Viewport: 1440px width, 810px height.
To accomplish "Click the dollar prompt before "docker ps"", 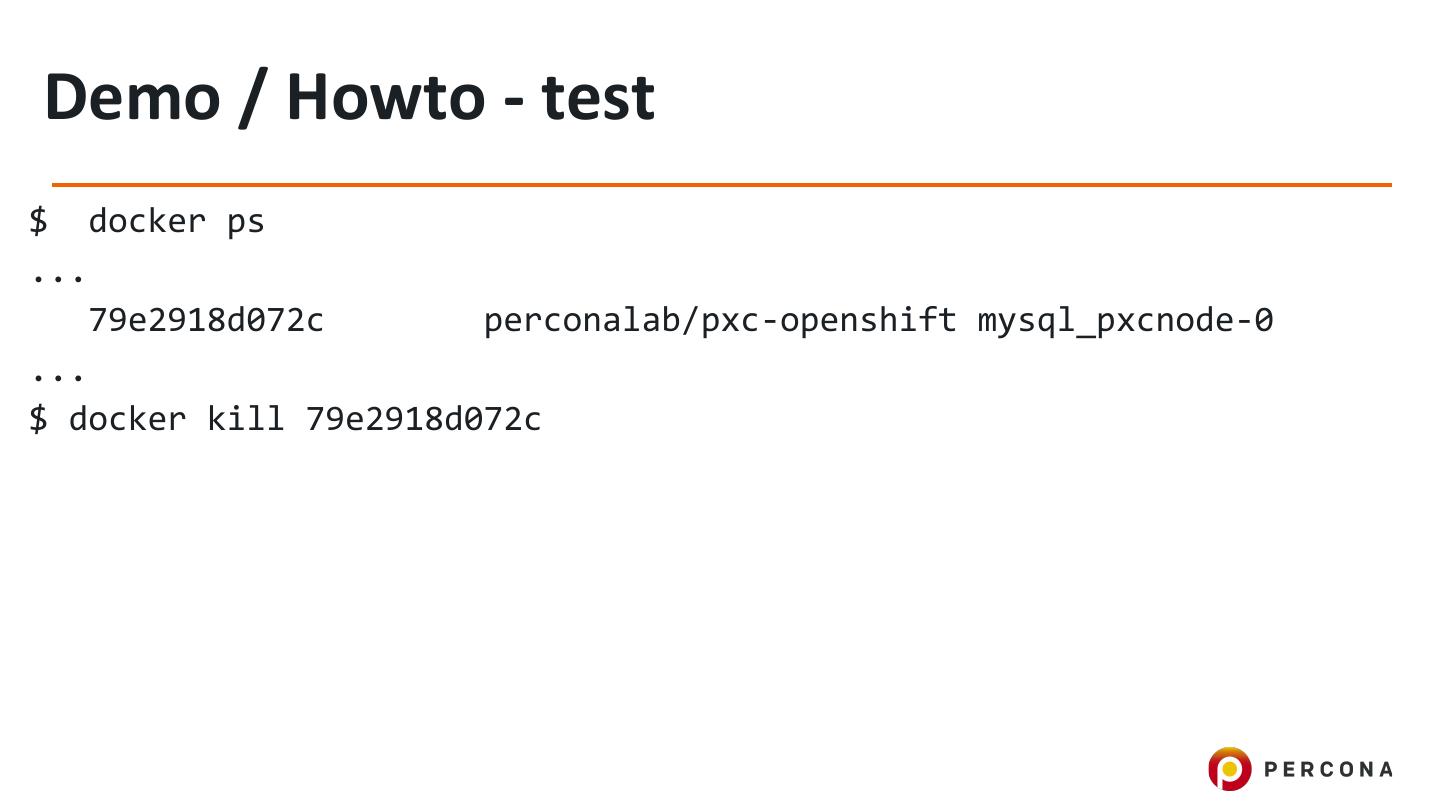I will tap(38, 221).
